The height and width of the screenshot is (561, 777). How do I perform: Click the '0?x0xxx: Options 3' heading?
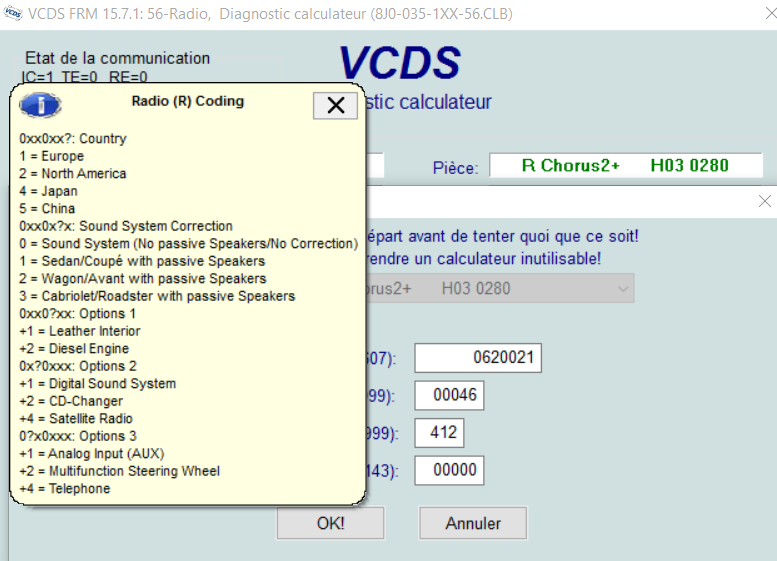(78, 436)
